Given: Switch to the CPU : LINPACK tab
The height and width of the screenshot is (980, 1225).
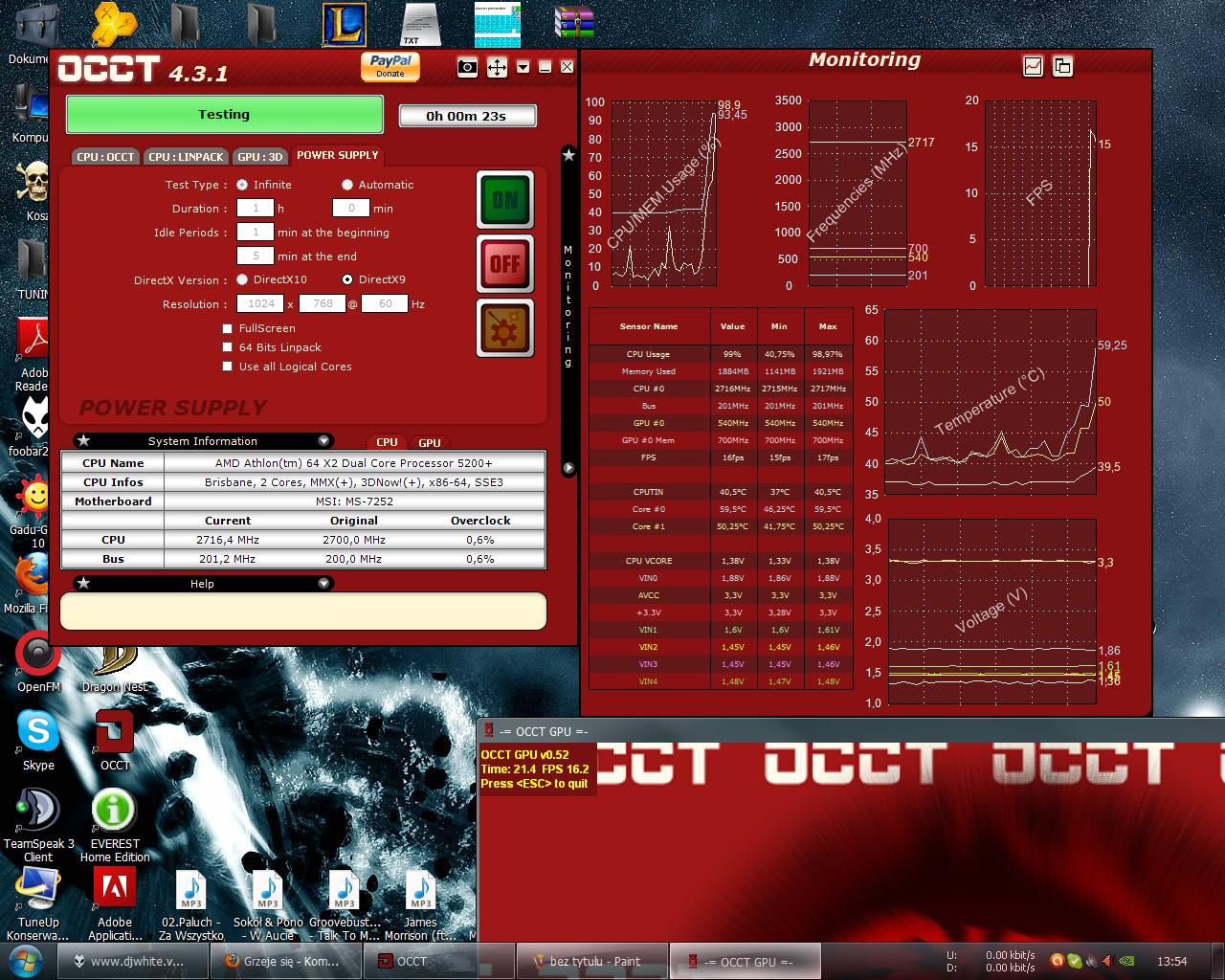Looking at the screenshot, I should [x=186, y=157].
